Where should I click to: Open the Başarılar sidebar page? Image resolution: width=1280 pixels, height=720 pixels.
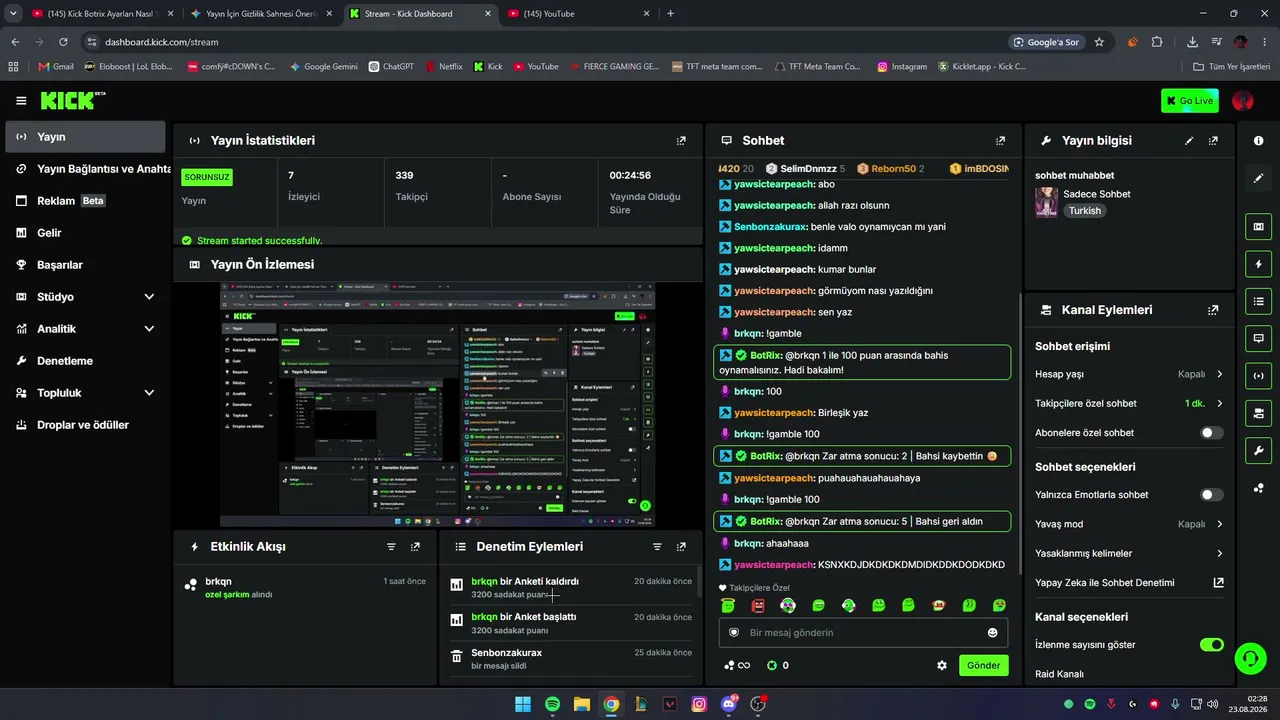pos(85,265)
